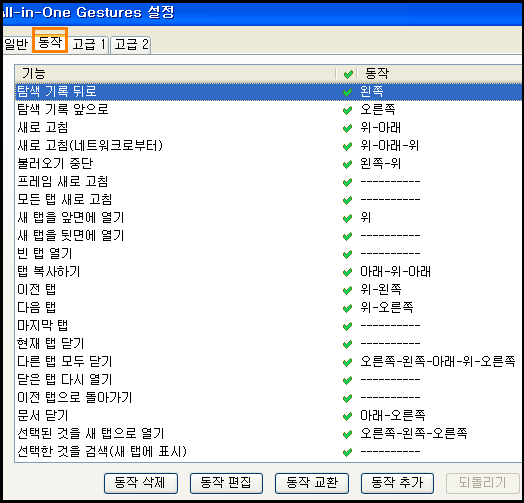Click check icon beside 마지막 탭
The height and width of the screenshot is (503, 524).
(x=347, y=326)
